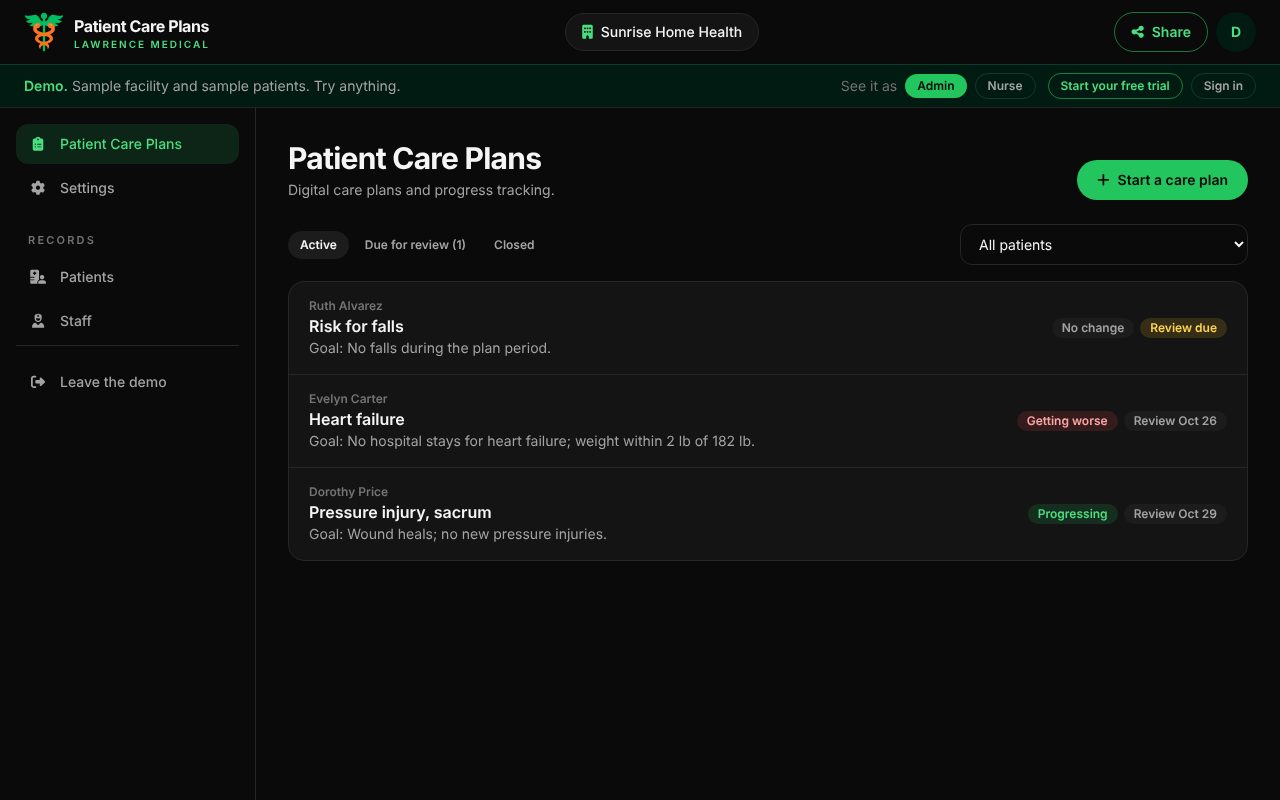Open the Pressure injury, sacrum care plan
The width and height of the screenshot is (1280, 800).
point(768,514)
